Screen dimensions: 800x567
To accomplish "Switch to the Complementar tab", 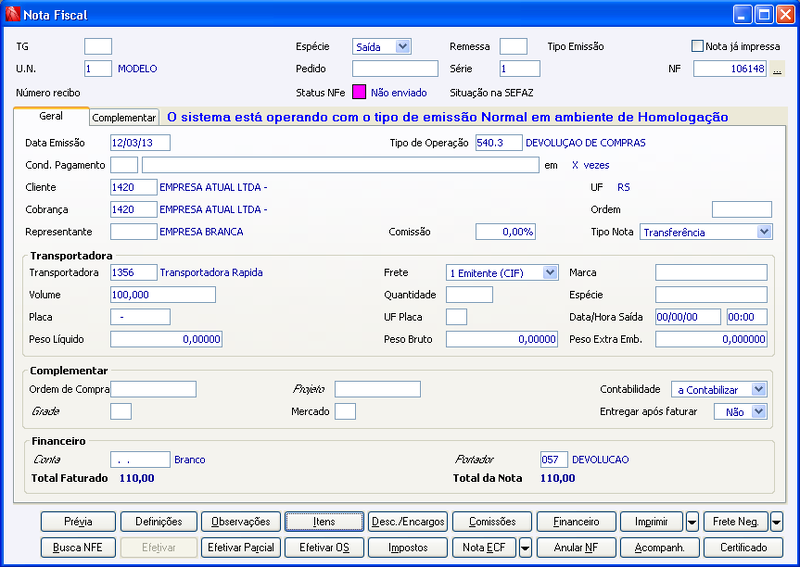I will pos(124,117).
